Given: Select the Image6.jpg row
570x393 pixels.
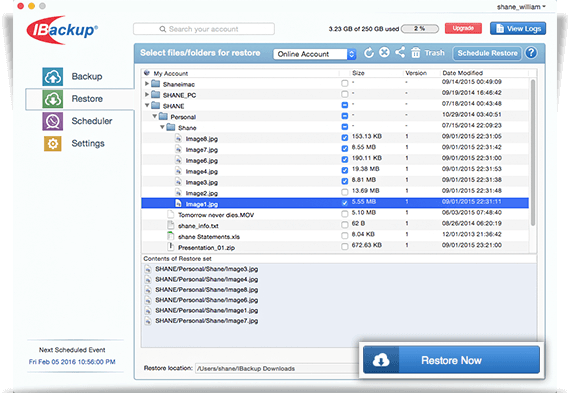Looking at the screenshot, I should click(335, 160).
